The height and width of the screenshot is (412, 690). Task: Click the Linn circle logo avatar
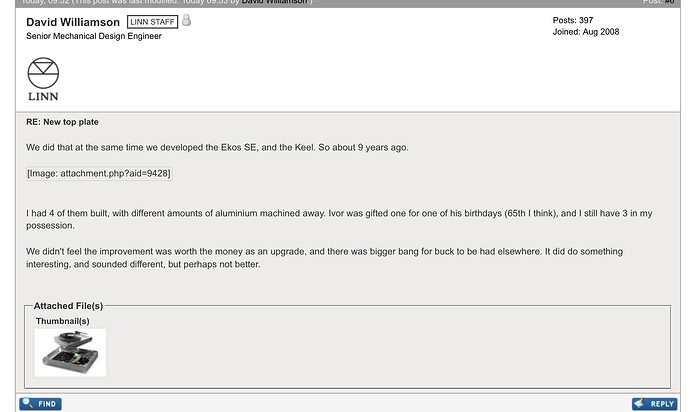pyautogui.click(x=43, y=73)
